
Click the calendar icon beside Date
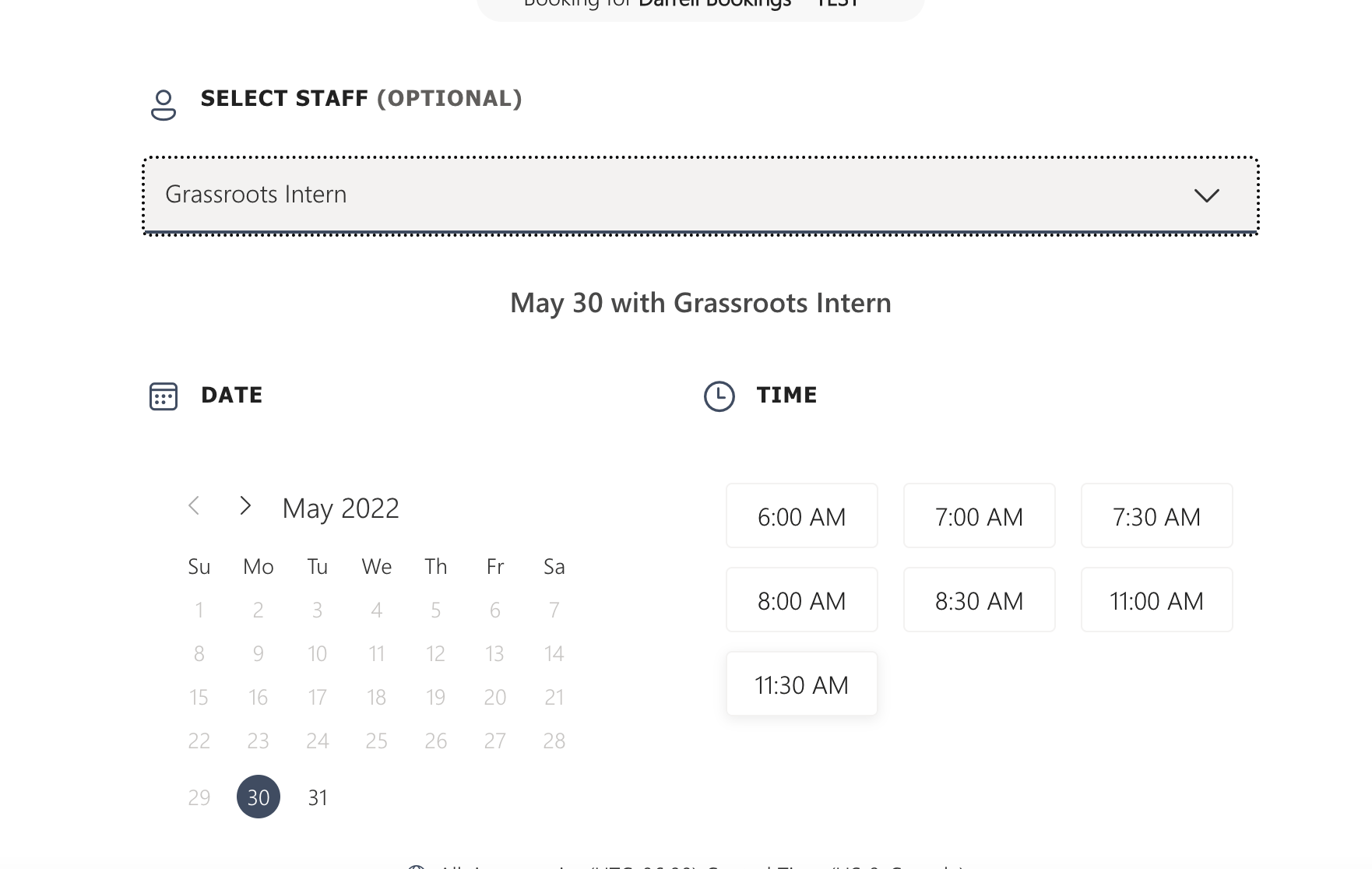pyautogui.click(x=164, y=396)
